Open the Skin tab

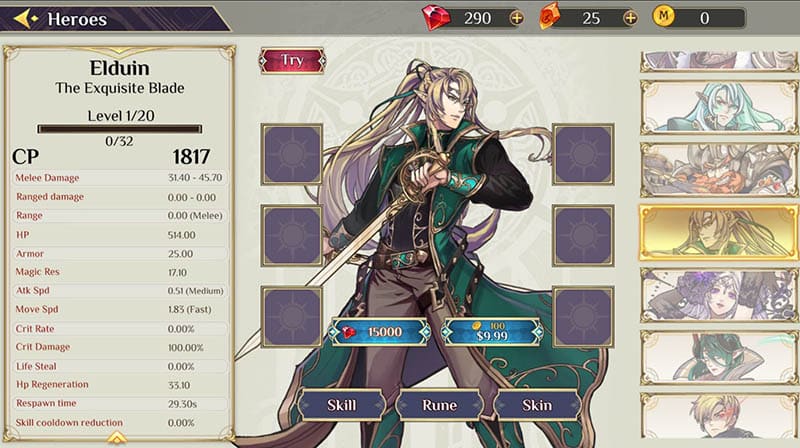click(537, 405)
